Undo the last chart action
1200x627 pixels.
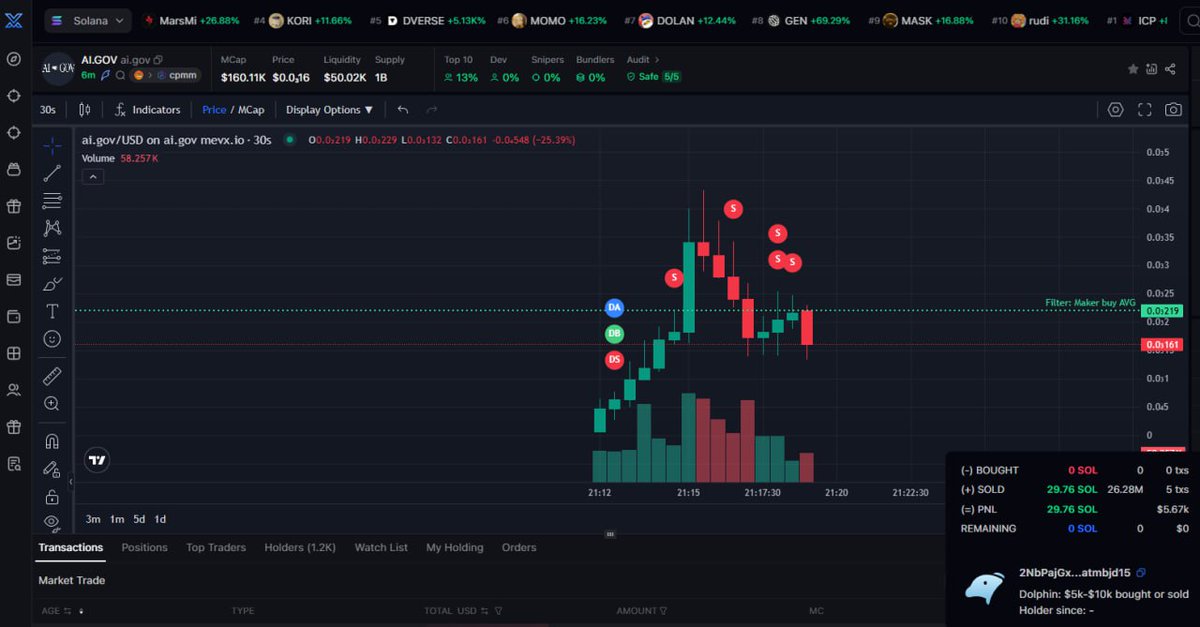point(403,109)
